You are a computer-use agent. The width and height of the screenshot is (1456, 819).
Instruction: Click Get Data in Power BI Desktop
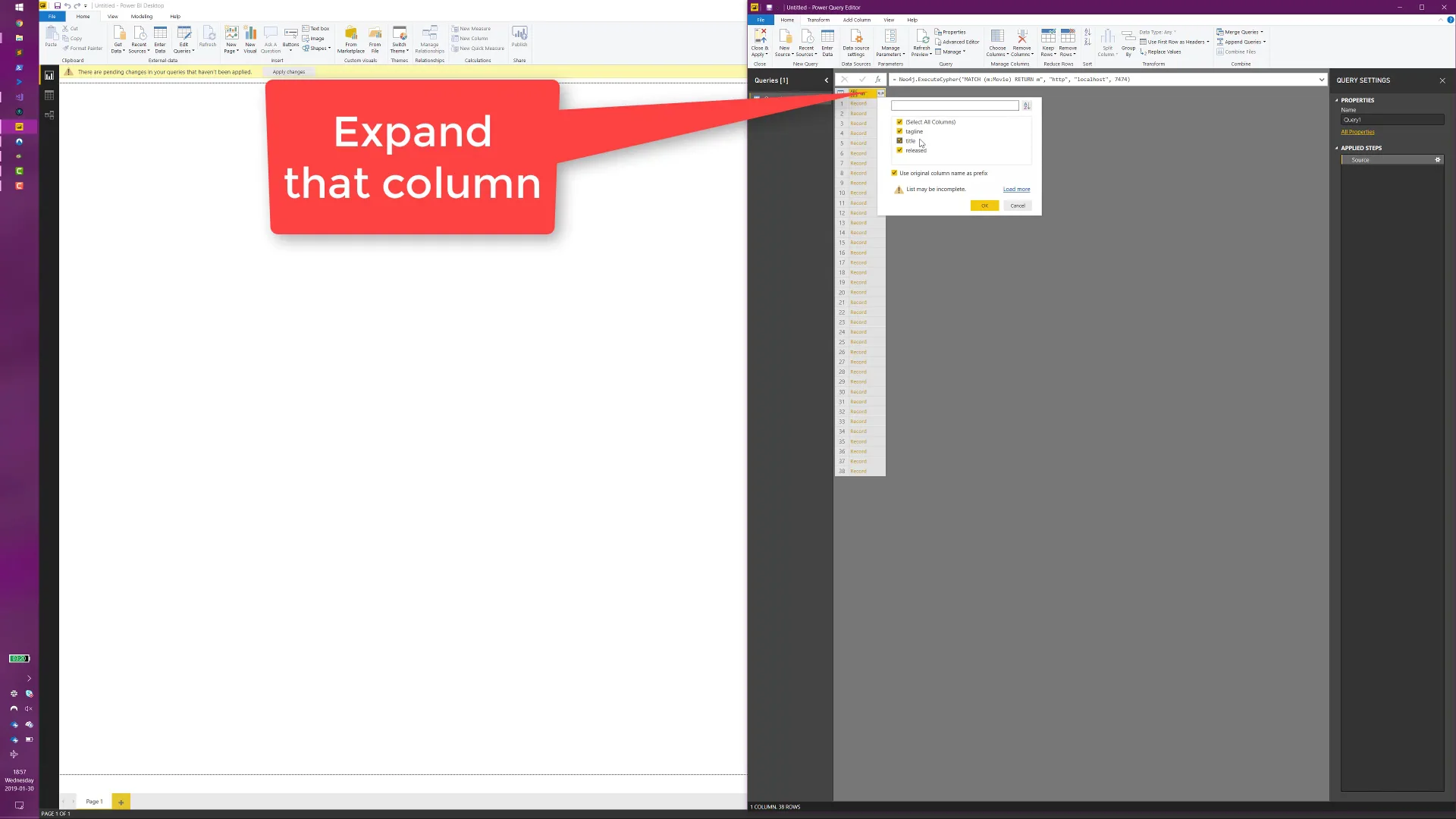[x=118, y=39]
